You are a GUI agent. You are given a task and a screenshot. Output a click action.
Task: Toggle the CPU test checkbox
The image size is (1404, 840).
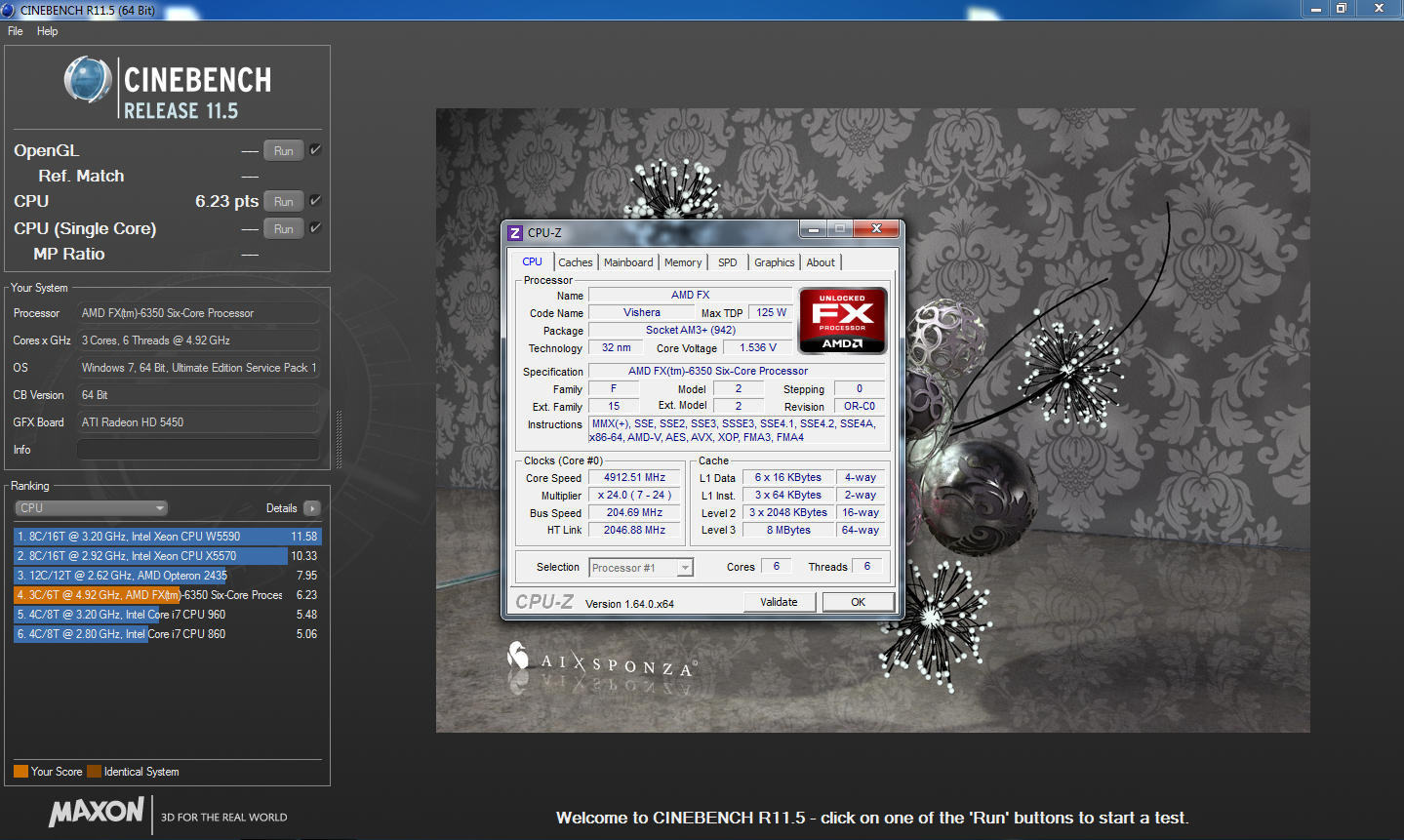tap(315, 201)
